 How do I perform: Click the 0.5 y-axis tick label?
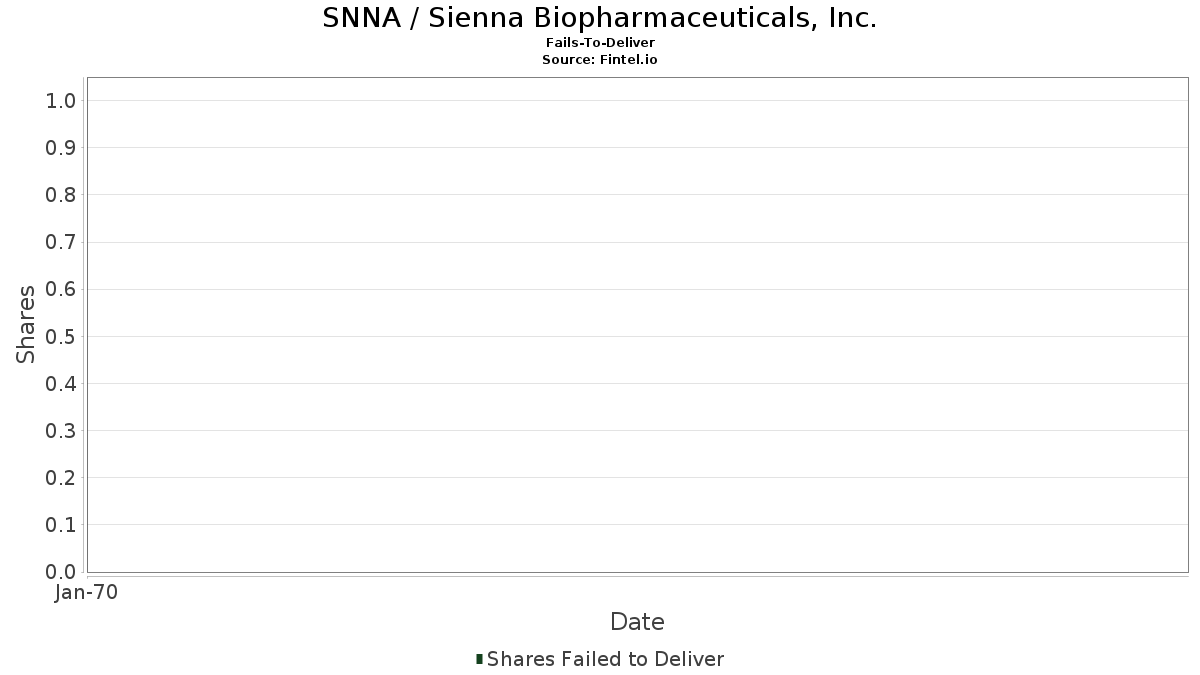(61, 336)
